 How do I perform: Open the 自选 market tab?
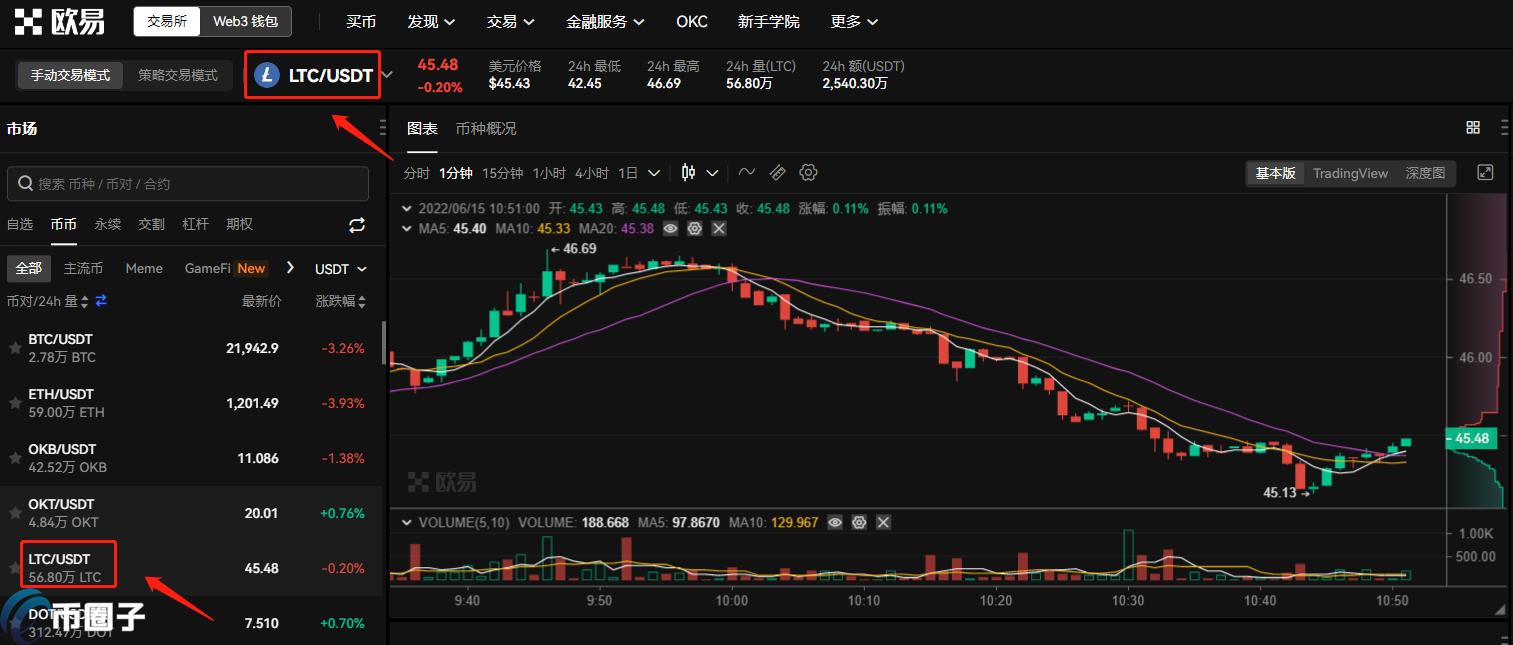click(x=20, y=225)
